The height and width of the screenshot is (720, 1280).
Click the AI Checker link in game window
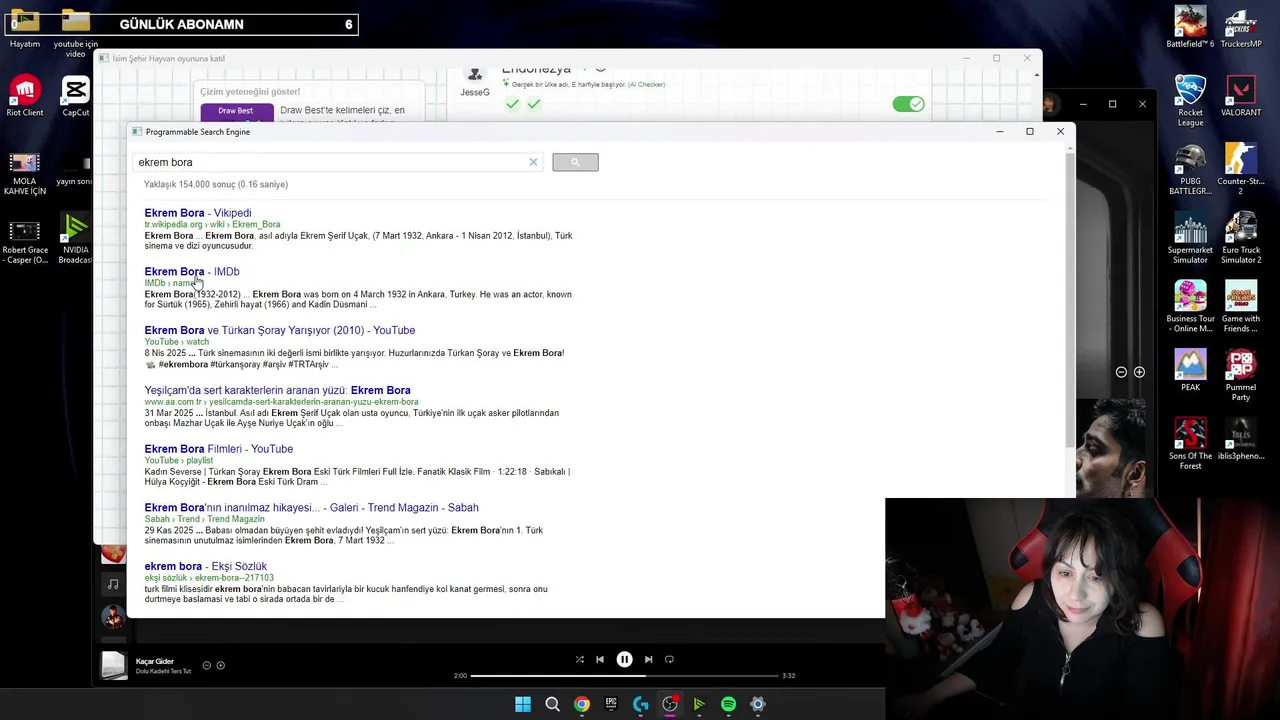coord(646,85)
